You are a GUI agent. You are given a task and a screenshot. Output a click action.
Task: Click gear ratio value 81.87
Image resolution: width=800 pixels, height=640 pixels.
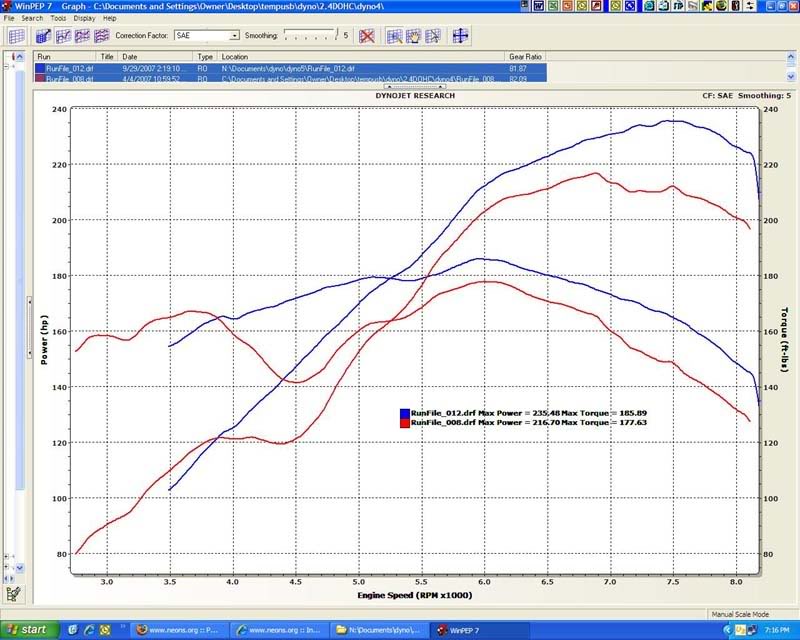(x=517, y=68)
